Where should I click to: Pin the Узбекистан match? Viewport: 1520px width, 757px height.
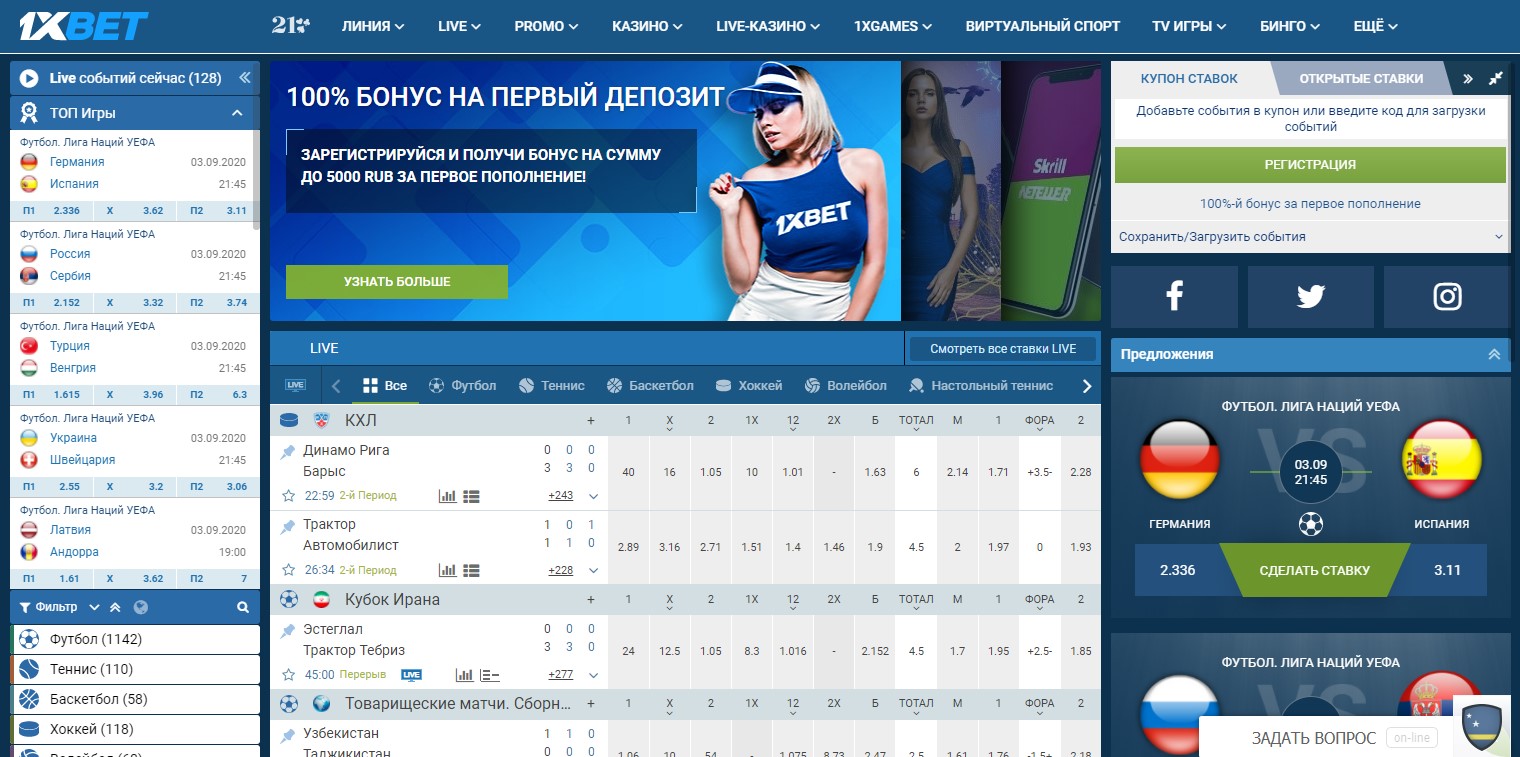(x=288, y=734)
